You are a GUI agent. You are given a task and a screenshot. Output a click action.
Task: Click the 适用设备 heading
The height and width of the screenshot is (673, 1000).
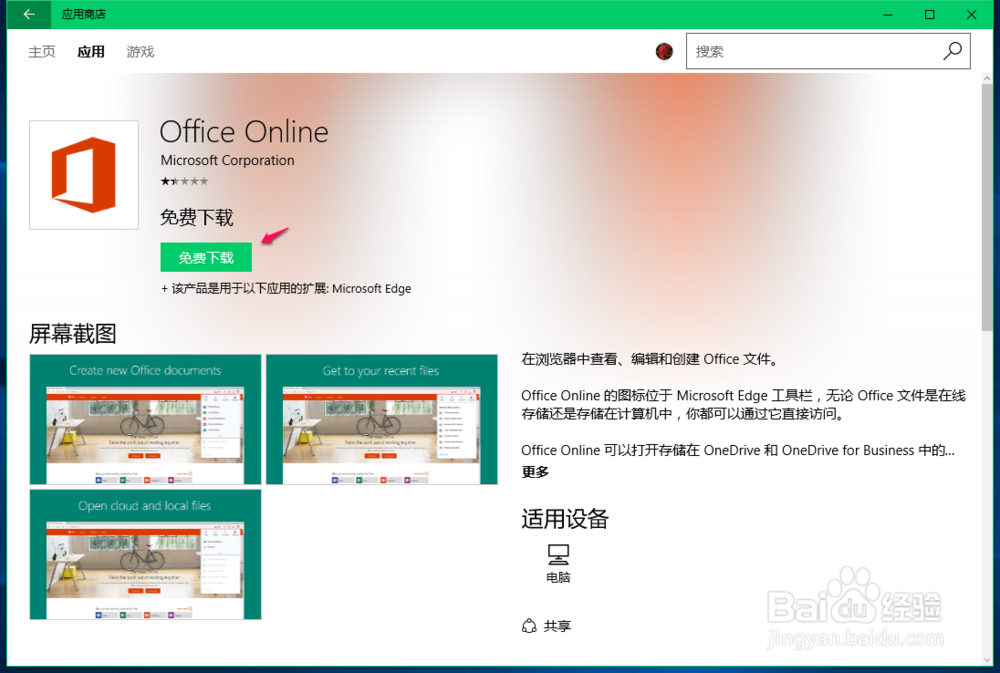tap(565, 519)
